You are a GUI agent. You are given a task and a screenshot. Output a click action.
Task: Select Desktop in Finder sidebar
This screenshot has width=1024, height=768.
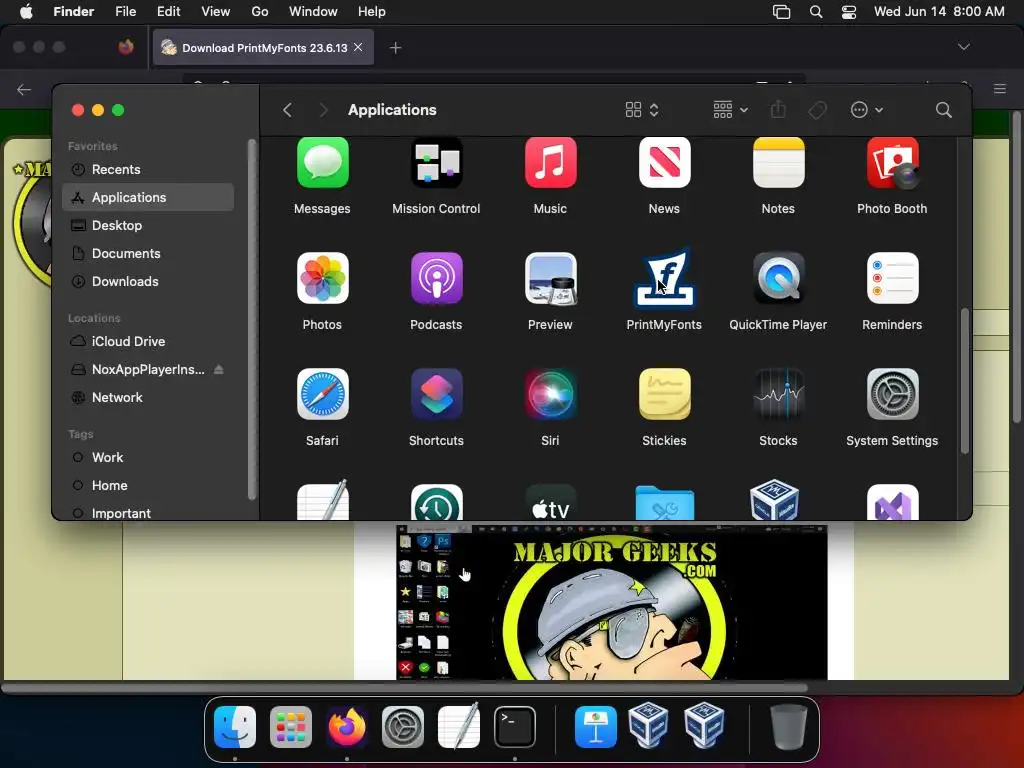point(148,225)
